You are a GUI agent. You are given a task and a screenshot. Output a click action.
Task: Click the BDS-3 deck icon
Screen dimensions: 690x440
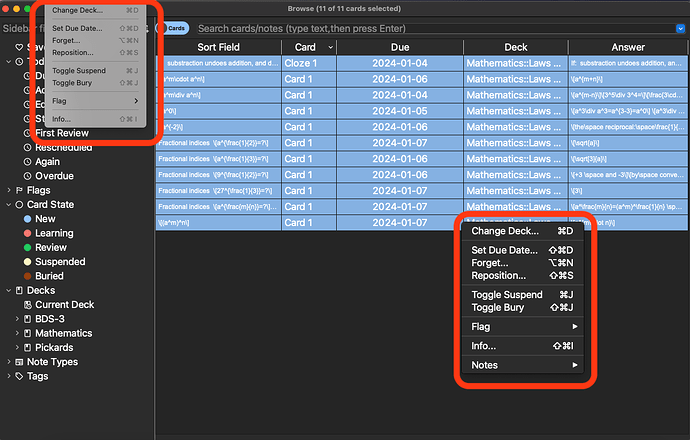pos(27,319)
